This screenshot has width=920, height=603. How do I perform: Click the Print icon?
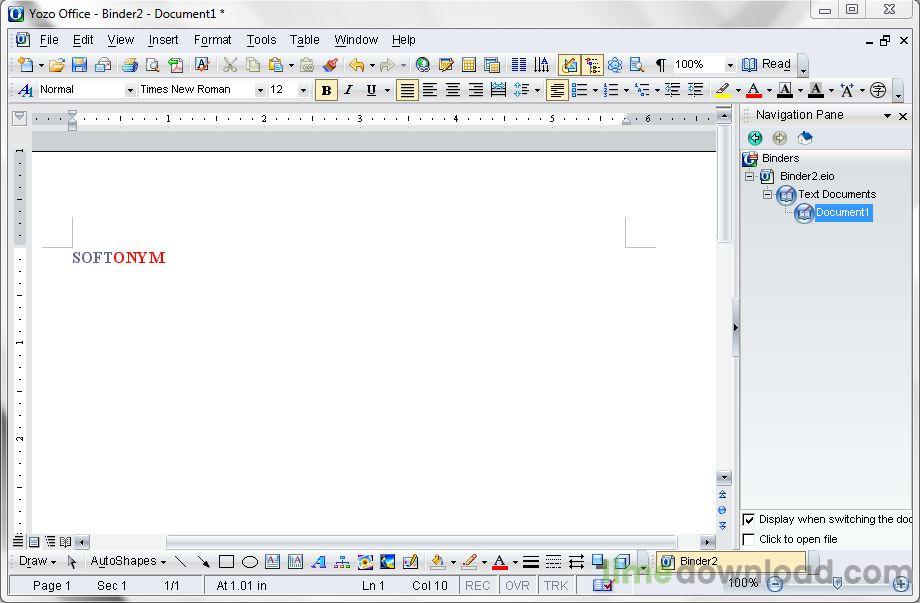130,65
